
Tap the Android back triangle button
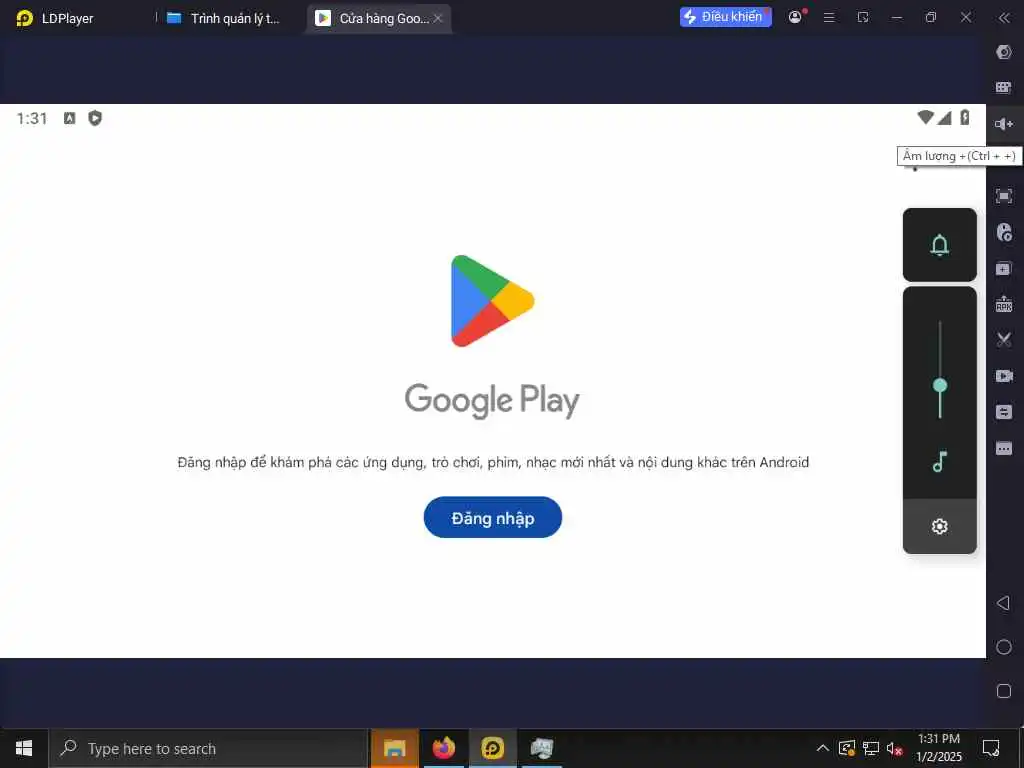1004,603
